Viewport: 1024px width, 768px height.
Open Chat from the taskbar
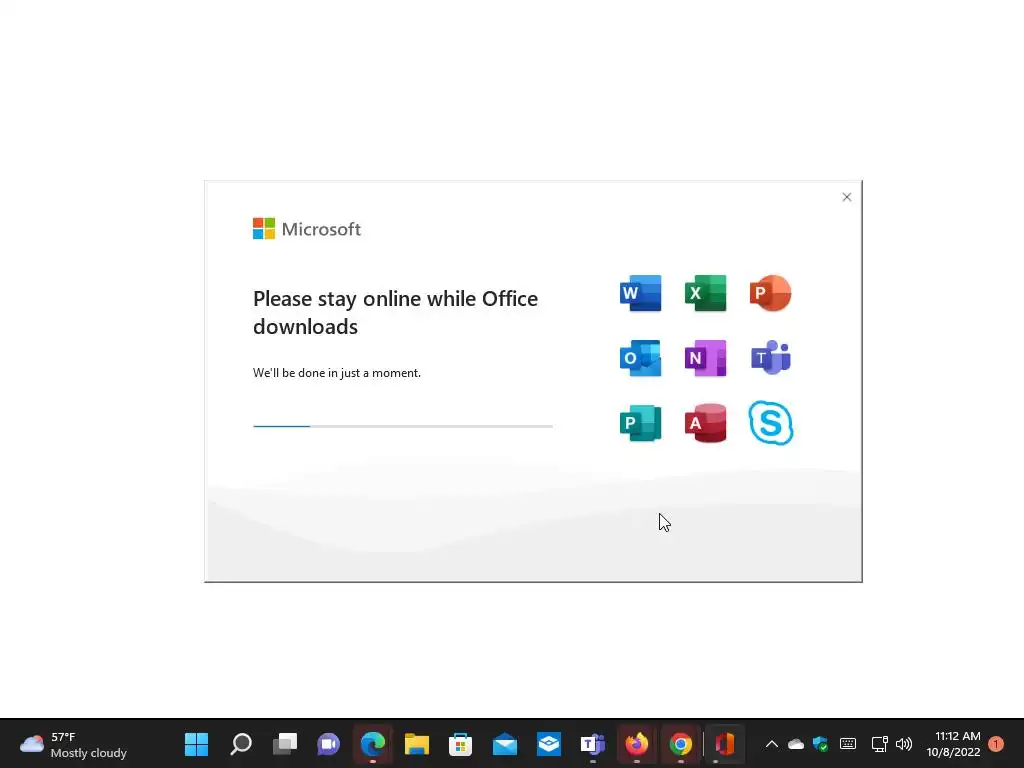coord(328,744)
